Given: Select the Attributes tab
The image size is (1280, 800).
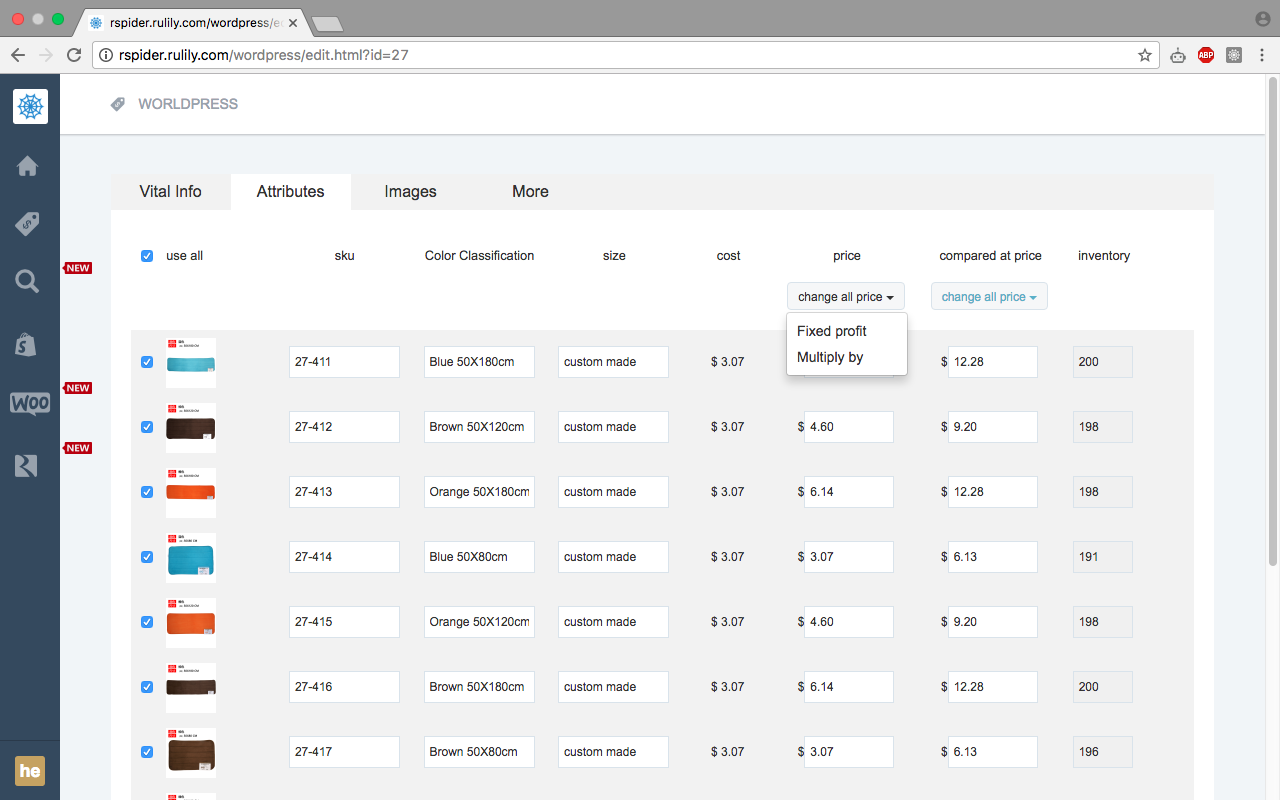Looking at the screenshot, I should pyautogui.click(x=290, y=192).
